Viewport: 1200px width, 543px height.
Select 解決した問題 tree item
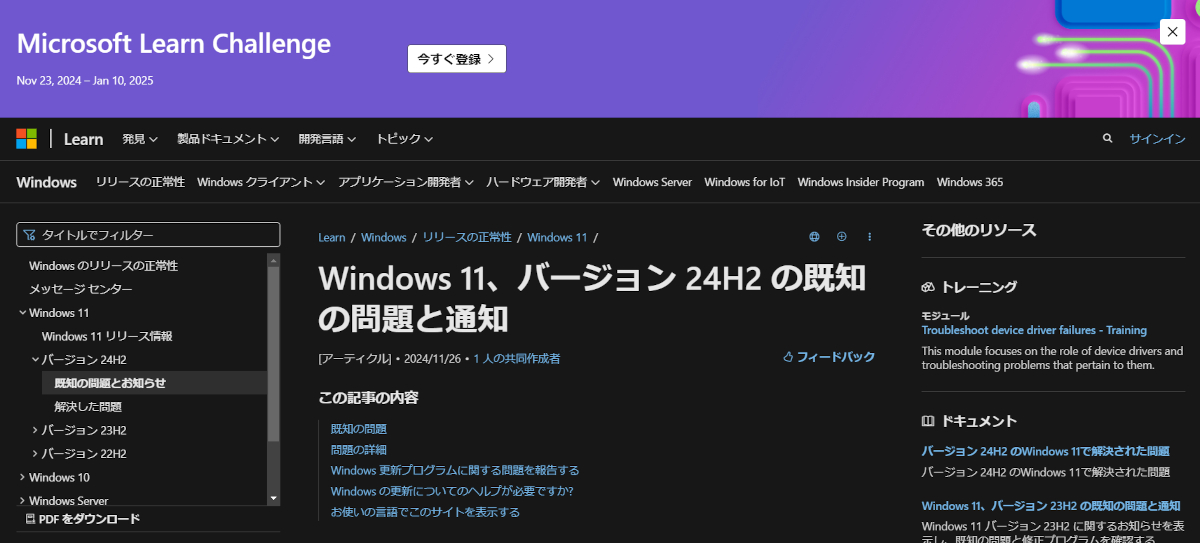point(88,407)
